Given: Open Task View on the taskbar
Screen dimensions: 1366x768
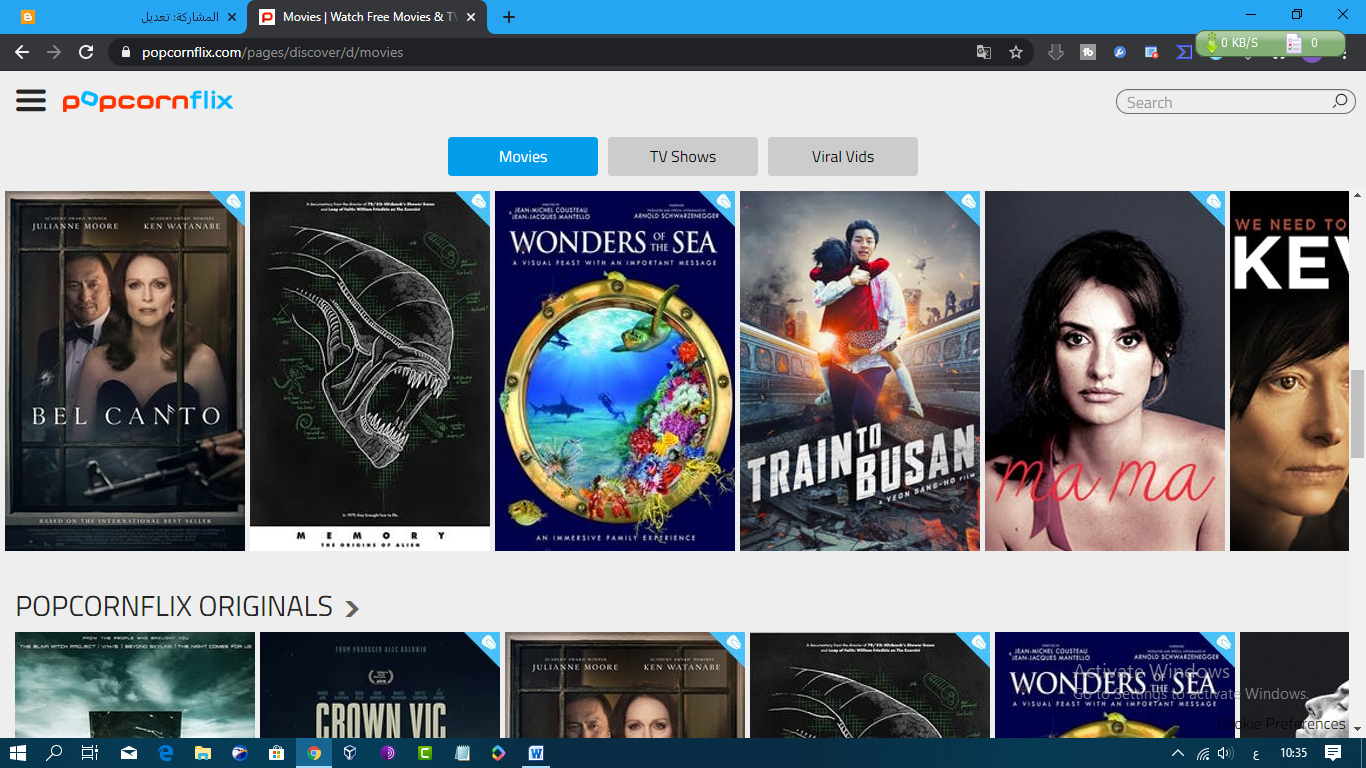Looking at the screenshot, I should click(90, 753).
